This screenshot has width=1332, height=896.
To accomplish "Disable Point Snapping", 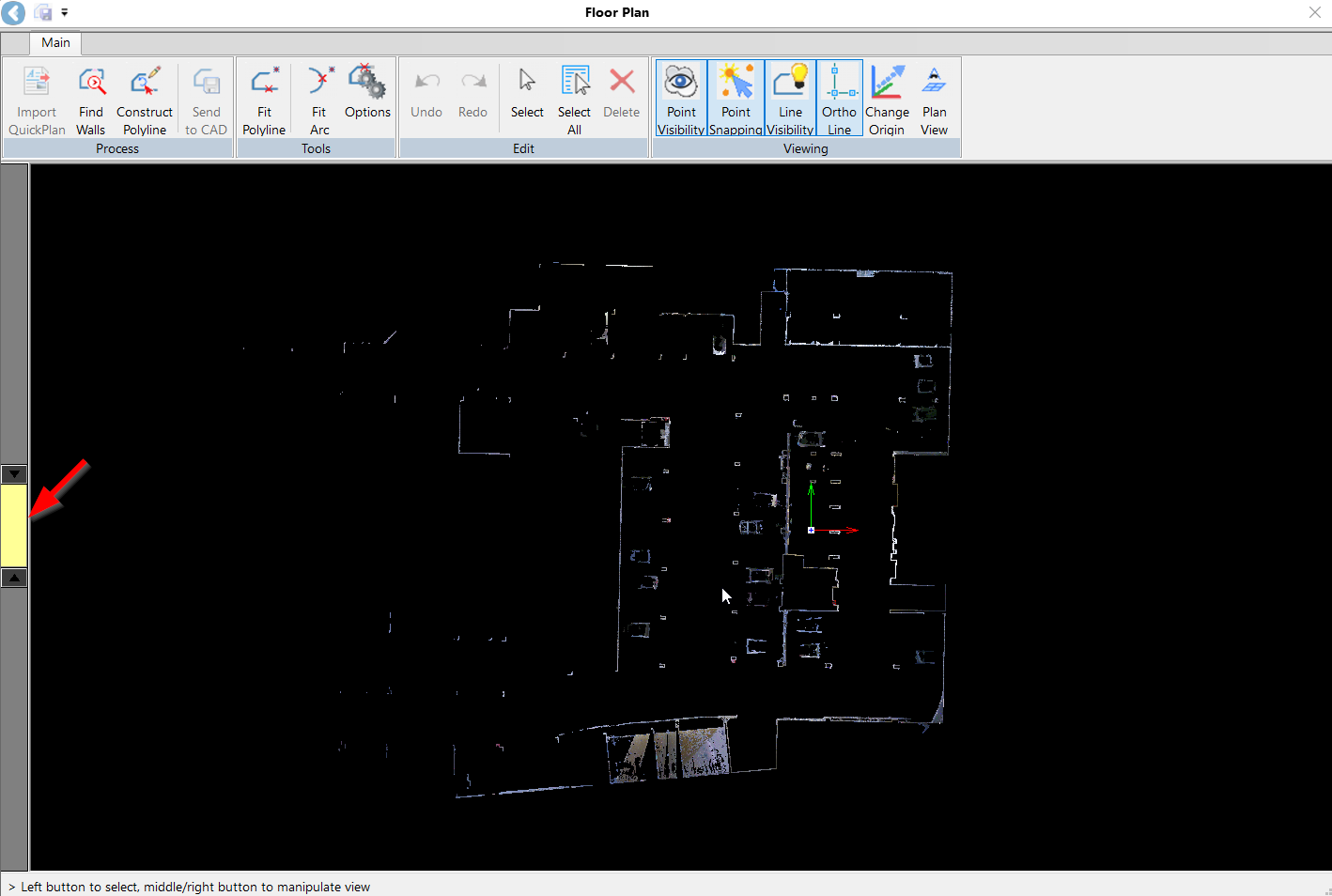I will click(736, 100).
